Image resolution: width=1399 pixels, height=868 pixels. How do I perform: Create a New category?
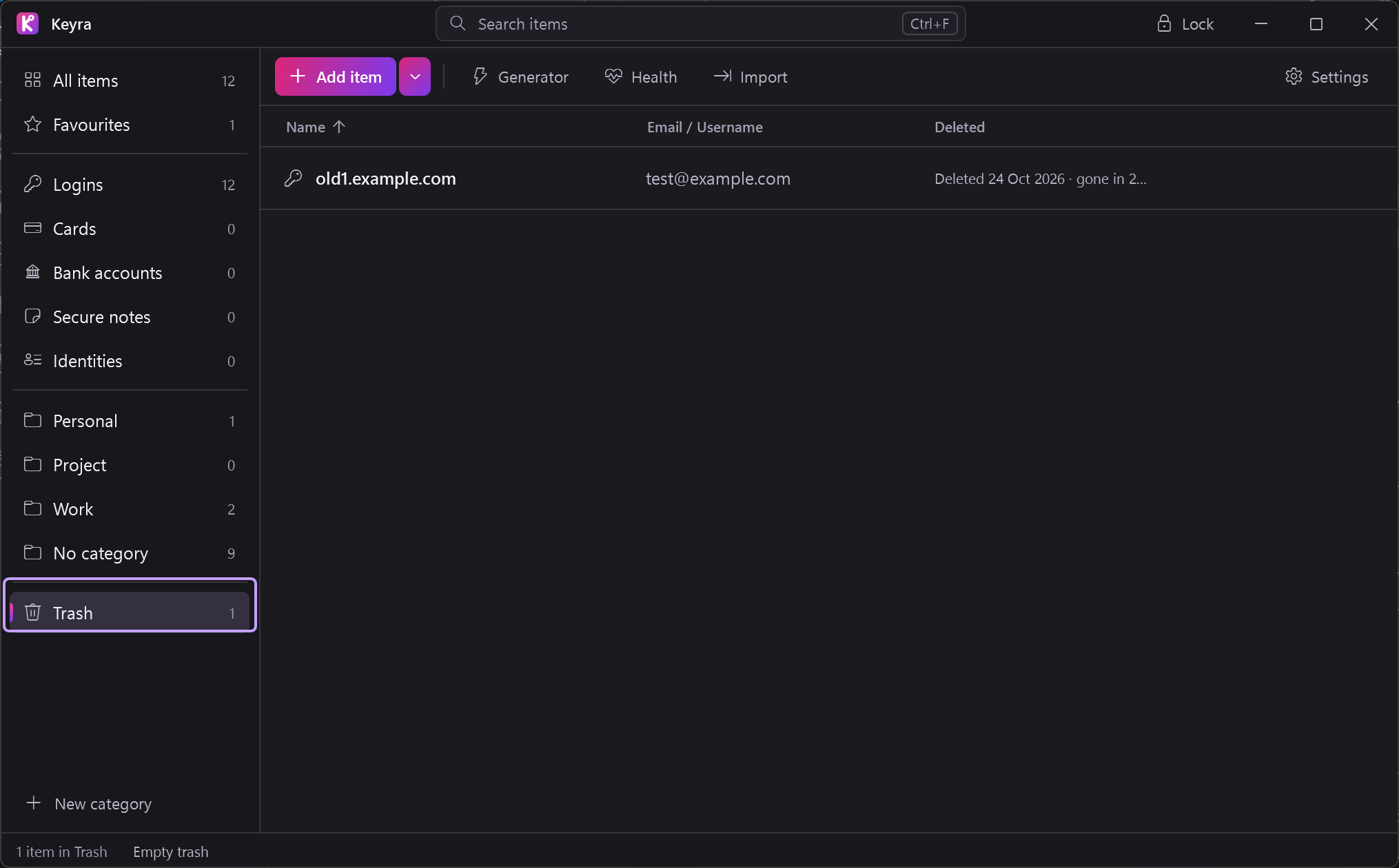pyautogui.click(x=89, y=804)
